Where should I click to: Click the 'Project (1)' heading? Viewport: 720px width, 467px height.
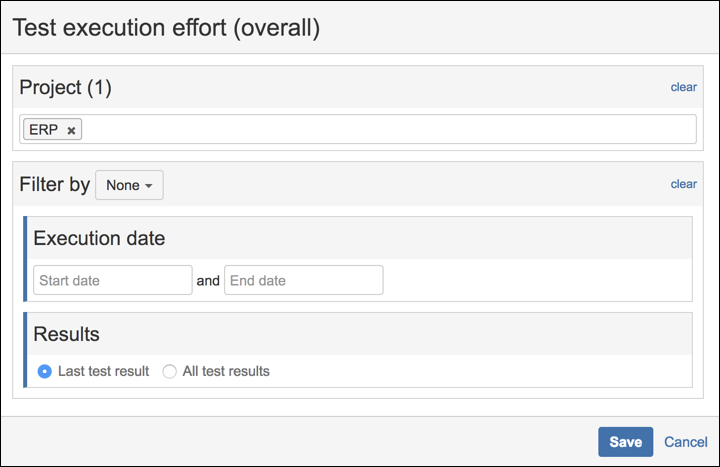pos(66,88)
